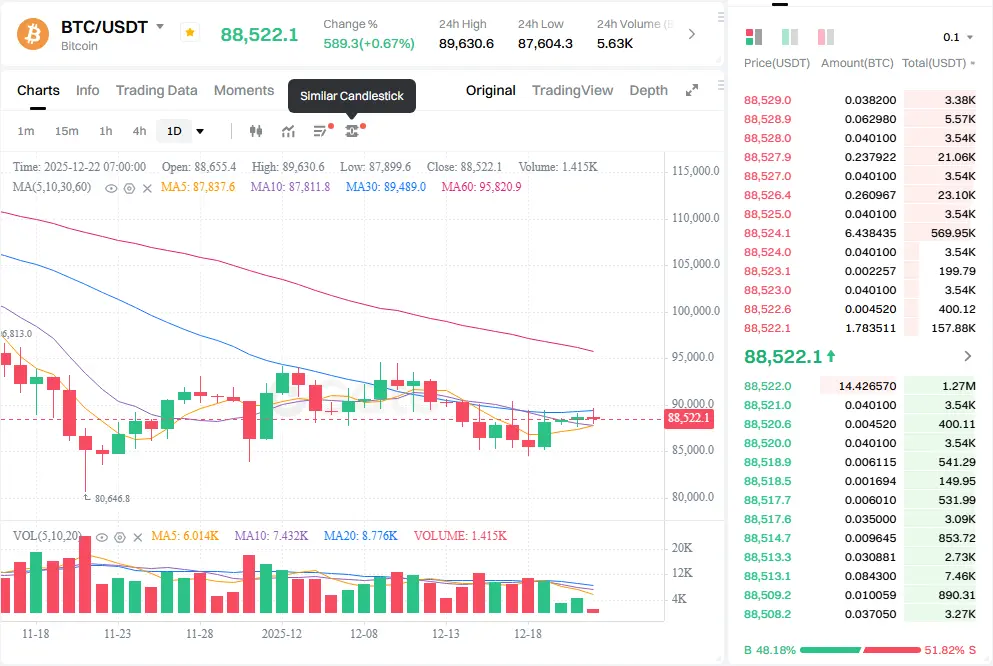Show only sell orders in order book
Screen dimensions: 993x666
[x=826, y=37]
